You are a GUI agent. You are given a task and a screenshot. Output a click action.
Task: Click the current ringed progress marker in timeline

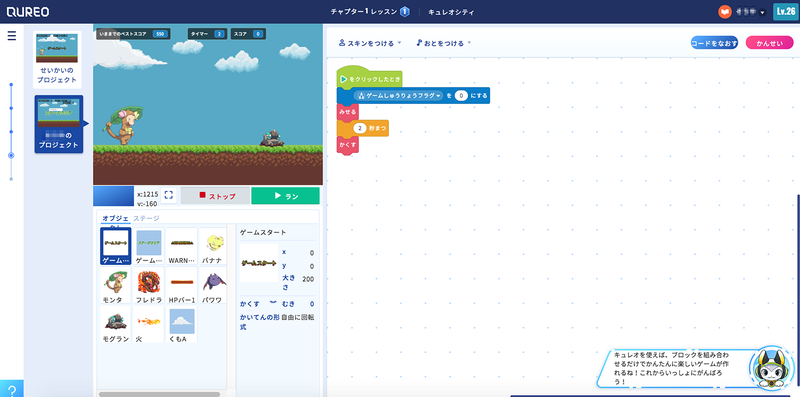(x=11, y=155)
